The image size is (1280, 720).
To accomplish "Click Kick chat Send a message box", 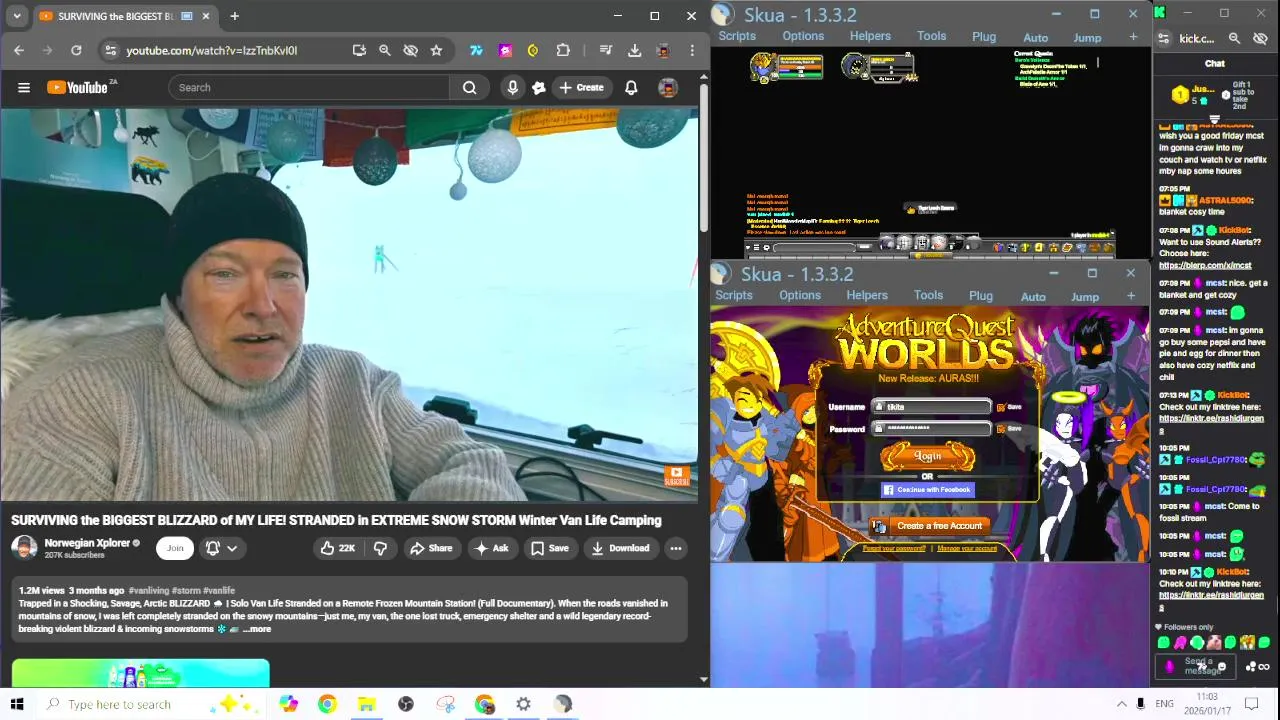I will pos(1198,666).
